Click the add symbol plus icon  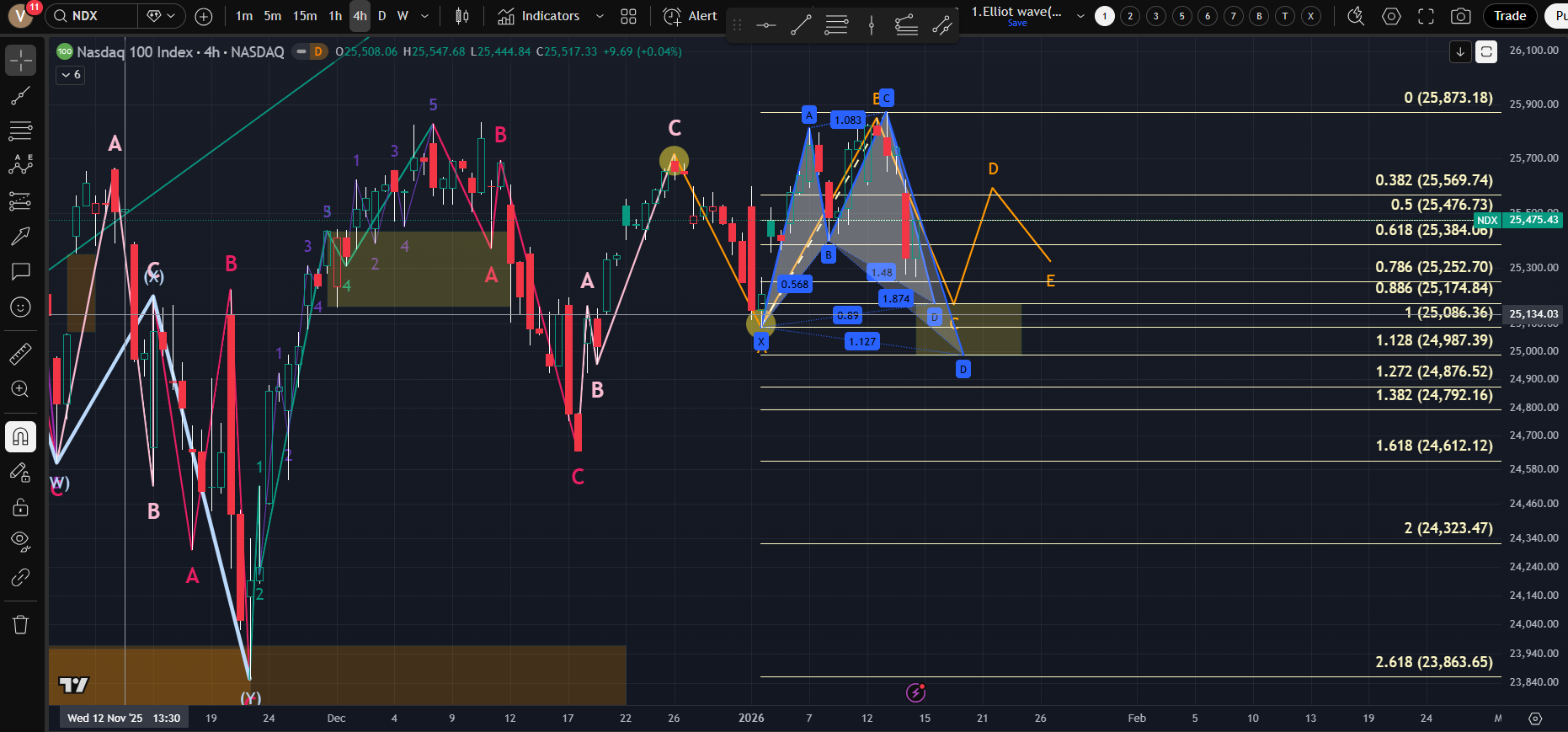click(203, 16)
